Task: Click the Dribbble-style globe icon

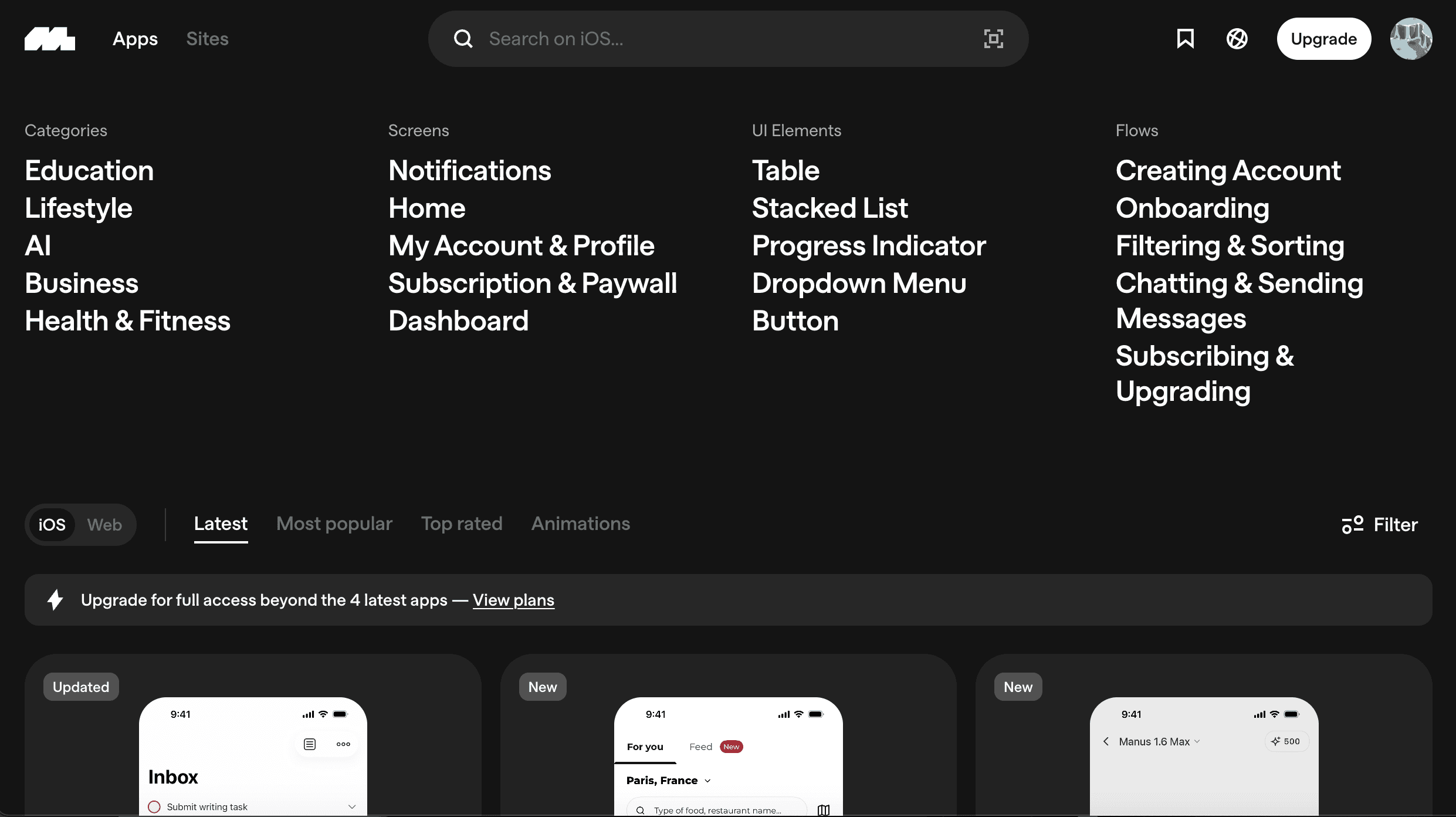Action: point(1237,39)
